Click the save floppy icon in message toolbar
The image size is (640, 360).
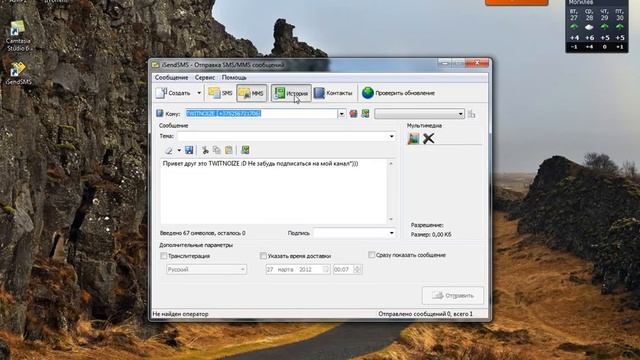[189, 150]
